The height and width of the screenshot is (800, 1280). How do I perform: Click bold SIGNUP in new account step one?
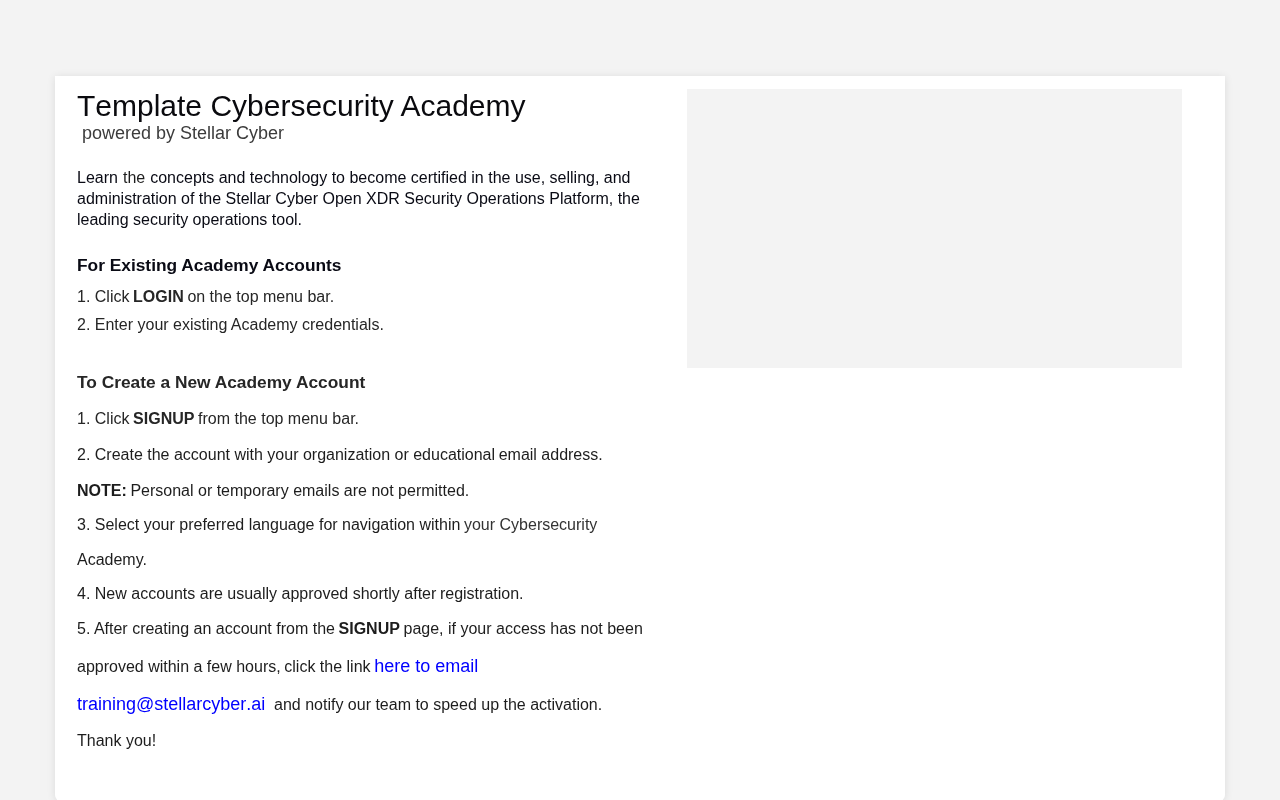pyautogui.click(x=164, y=419)
